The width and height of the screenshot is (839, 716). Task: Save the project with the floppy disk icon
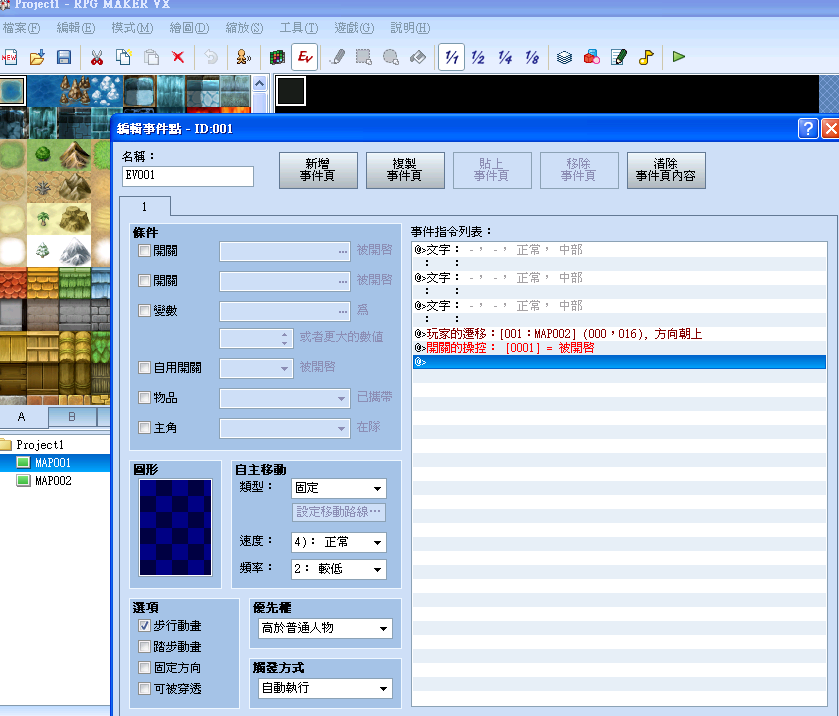pyautogui.click(x=64, y=57)
